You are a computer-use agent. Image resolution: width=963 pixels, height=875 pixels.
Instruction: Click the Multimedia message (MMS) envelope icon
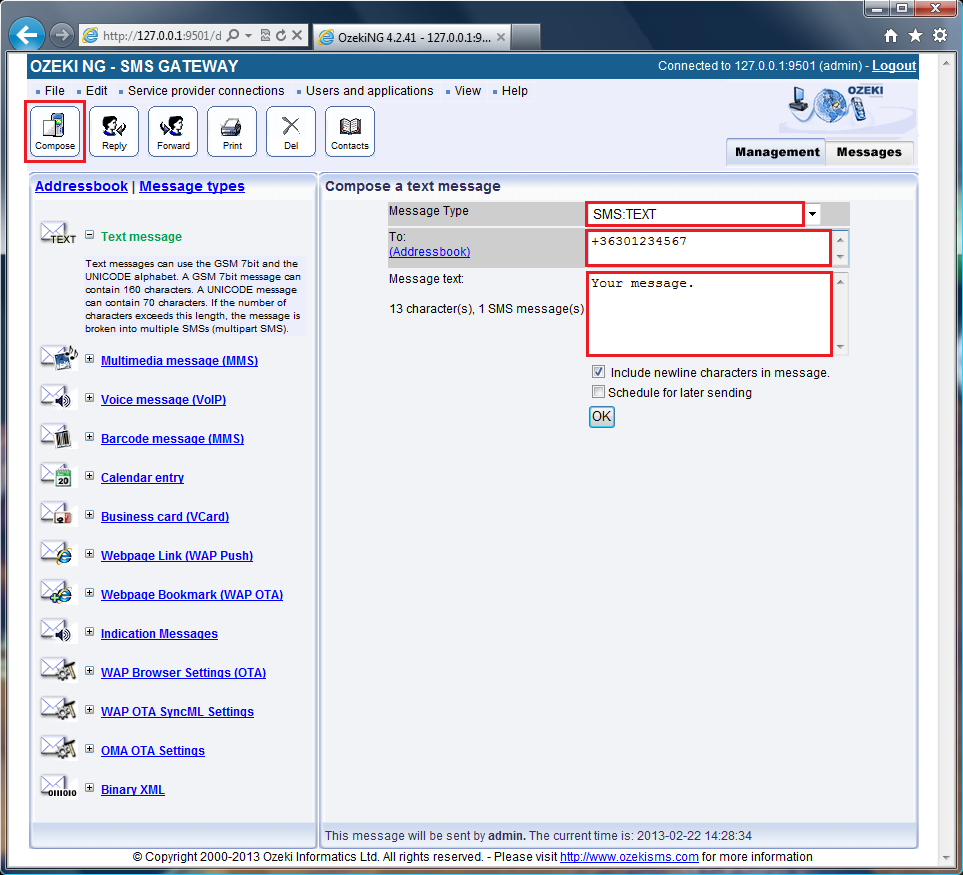[x=59, y=357]
